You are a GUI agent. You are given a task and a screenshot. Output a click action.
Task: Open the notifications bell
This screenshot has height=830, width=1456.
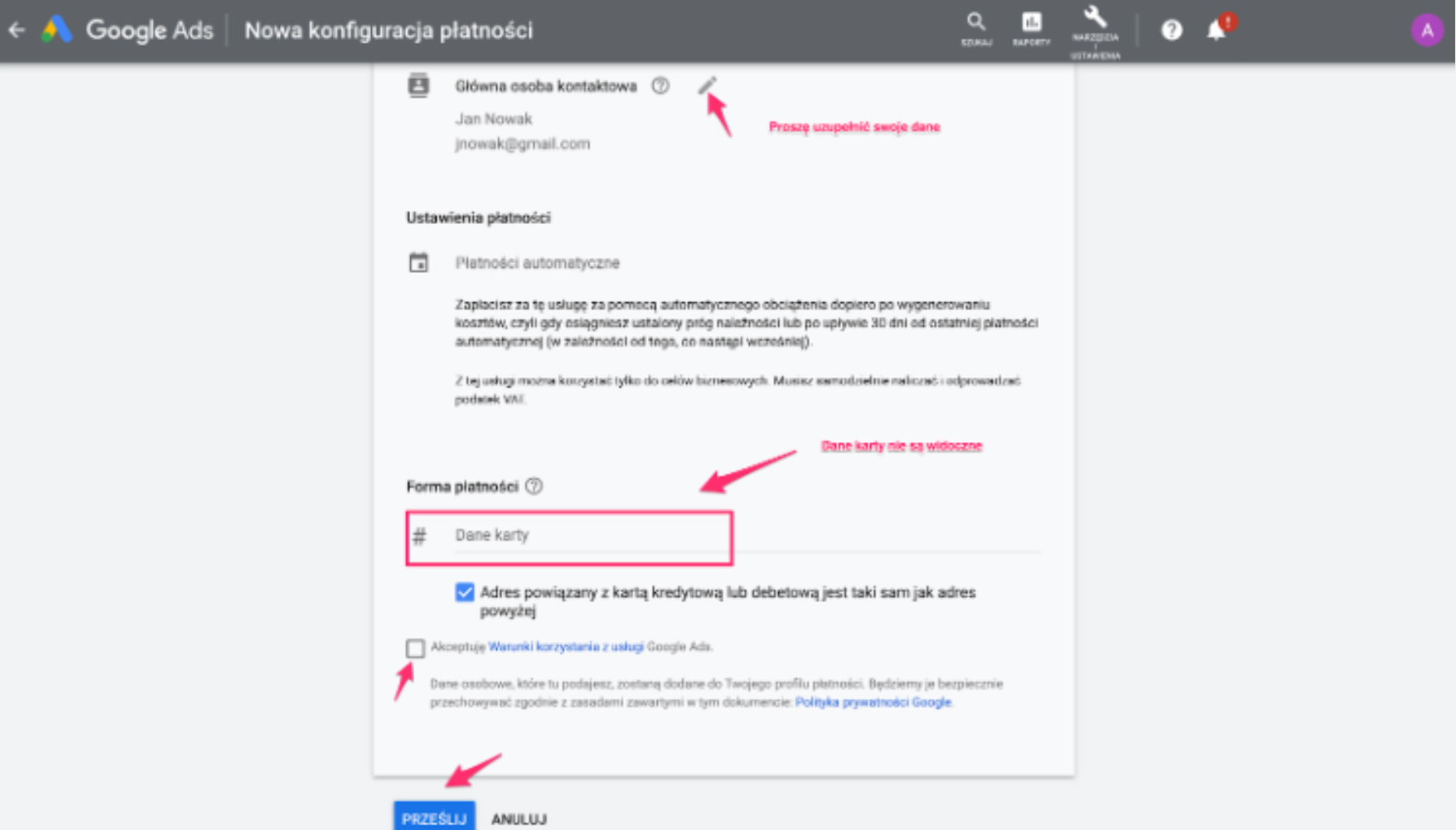pyautogui.click(x=1217, y=30)
